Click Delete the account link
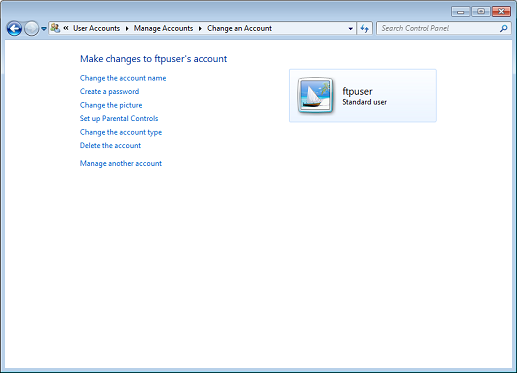Image resolution: width=517 pixels, height=373 pixels. click(x=110, y=146)
